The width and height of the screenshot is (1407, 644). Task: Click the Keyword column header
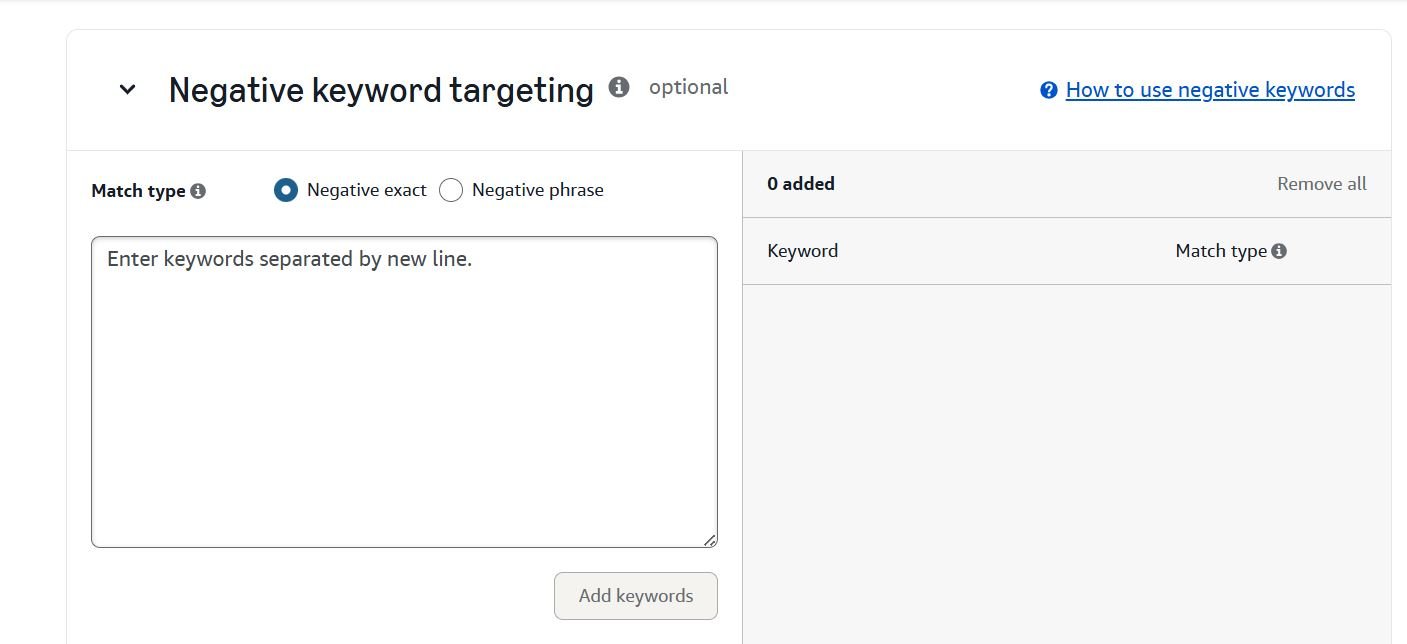tap(802, 251)
